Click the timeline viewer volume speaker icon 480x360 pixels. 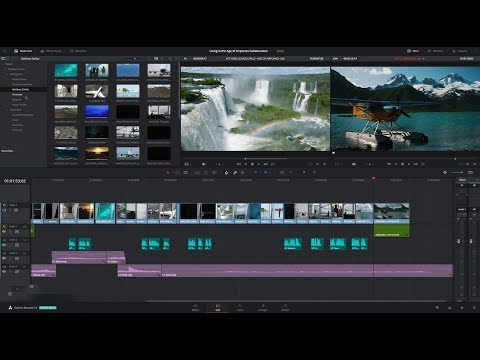click(x=354, y=164)
